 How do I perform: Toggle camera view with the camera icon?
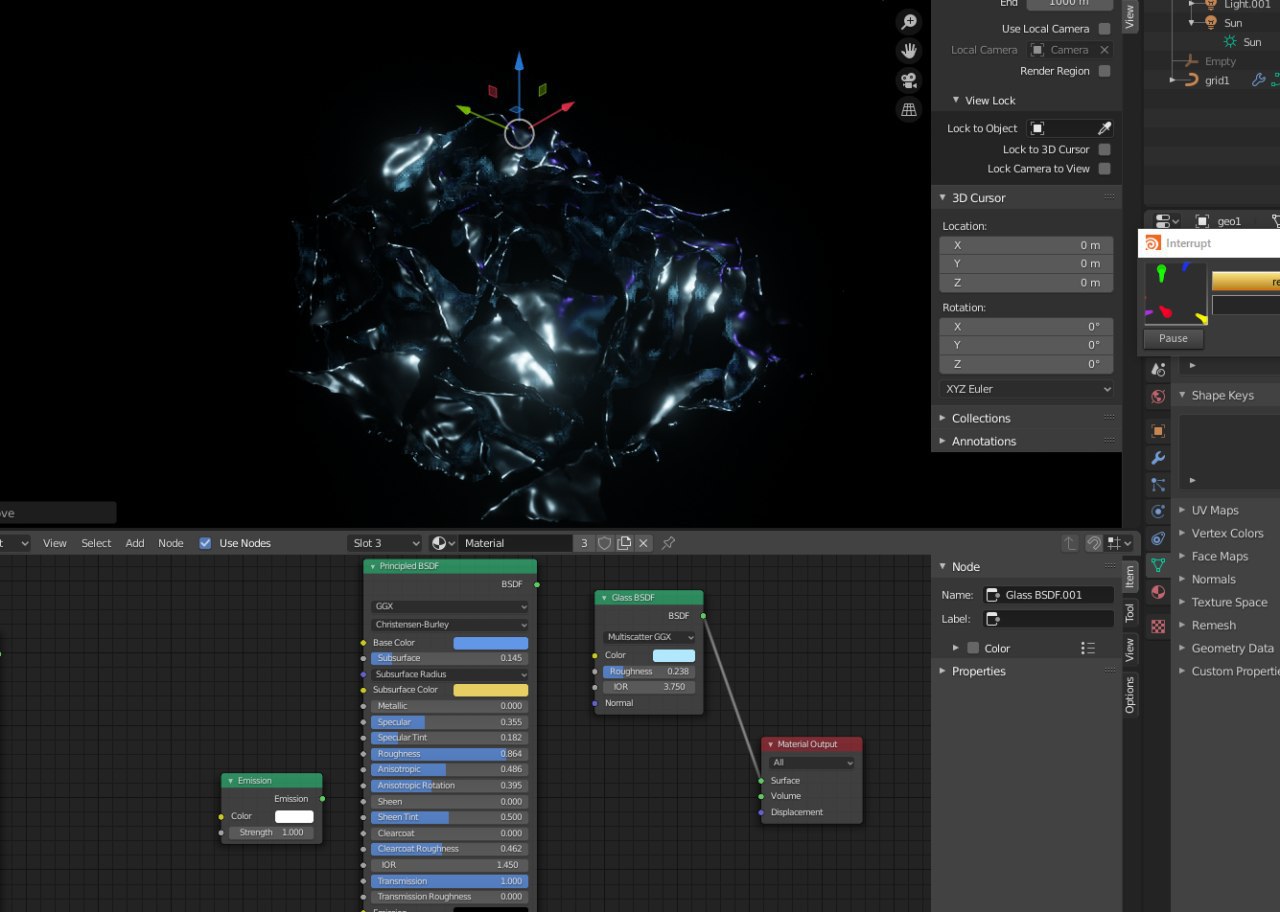909,80
